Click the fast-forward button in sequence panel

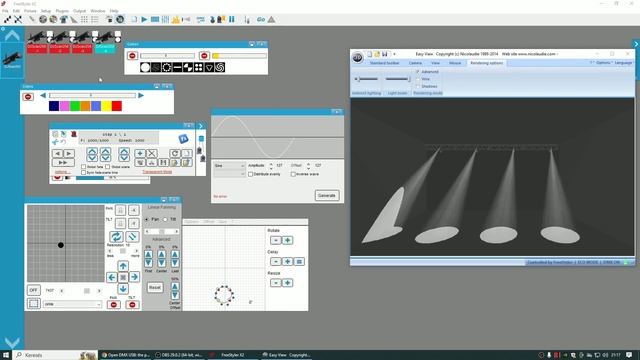click(x=63, y=162)
